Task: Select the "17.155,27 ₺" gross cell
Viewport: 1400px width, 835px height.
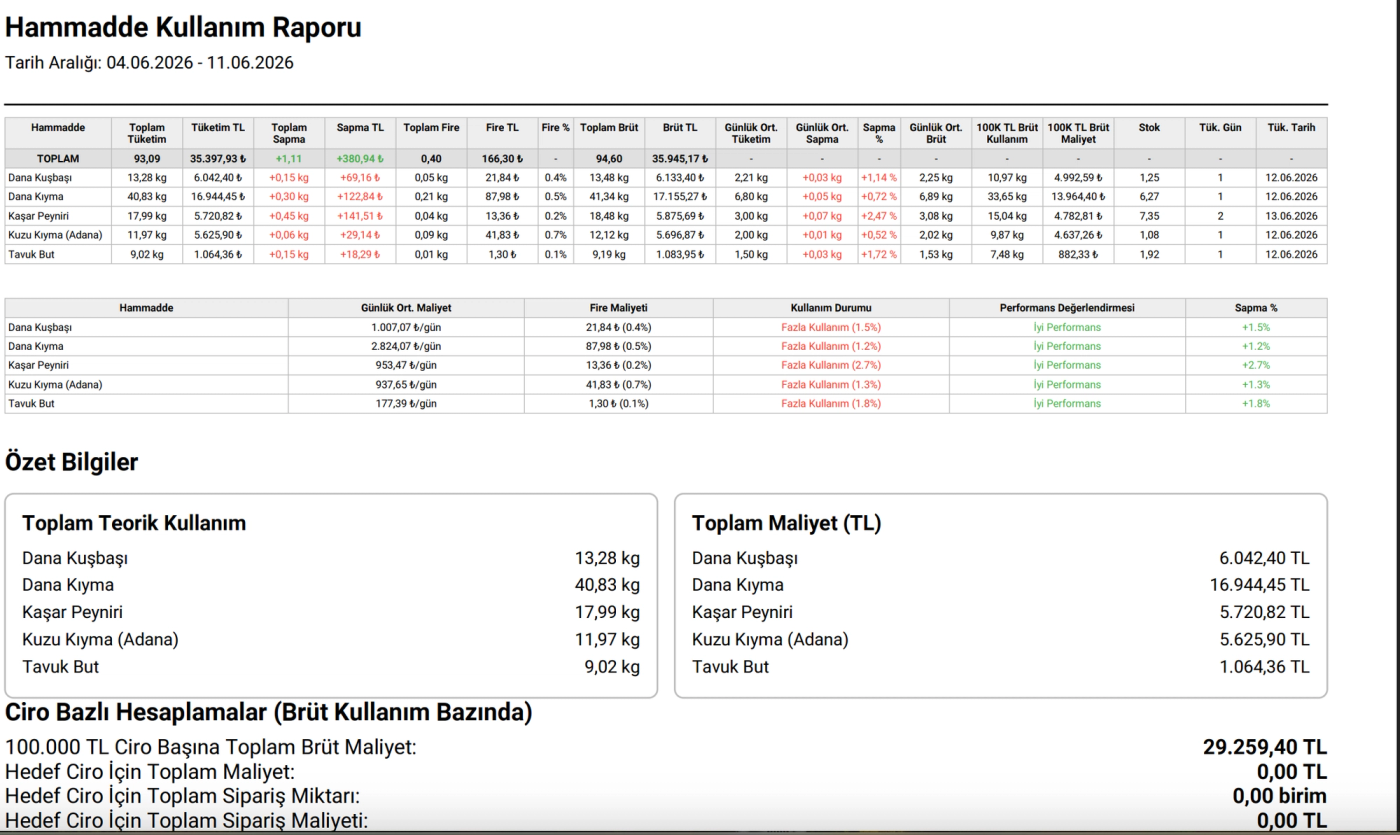Action: point(681,197)
